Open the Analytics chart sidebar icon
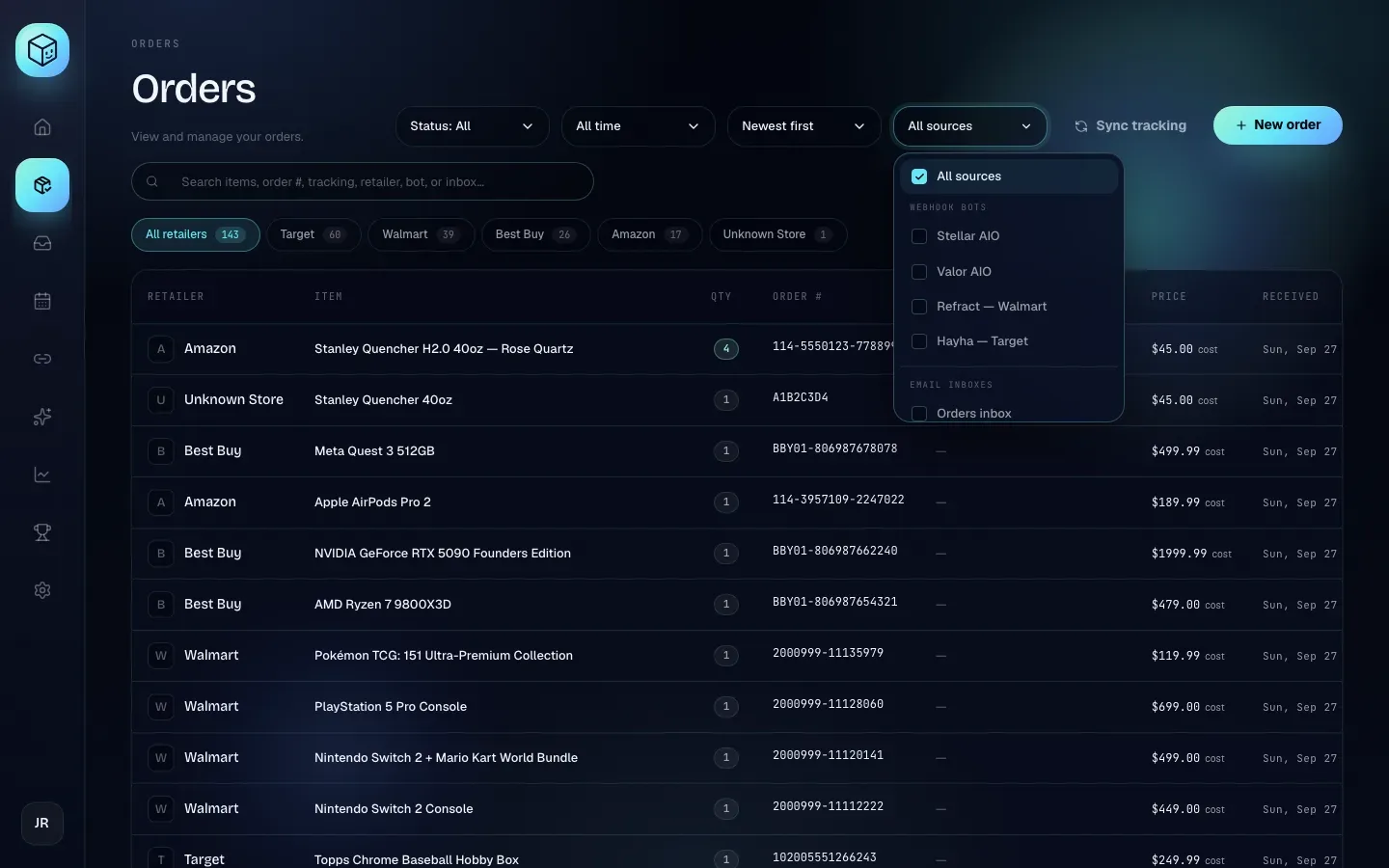The image size is (1389, 868). [x=42, y=475]
